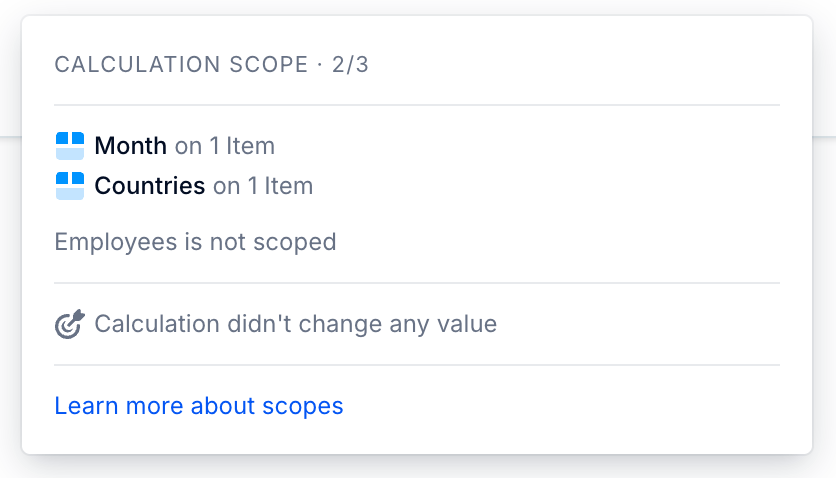Screen dimensions: 836x478
Task: Click the word 'Employees' in unscoped message
Action: pyautogui.click(x=116, y=242)
